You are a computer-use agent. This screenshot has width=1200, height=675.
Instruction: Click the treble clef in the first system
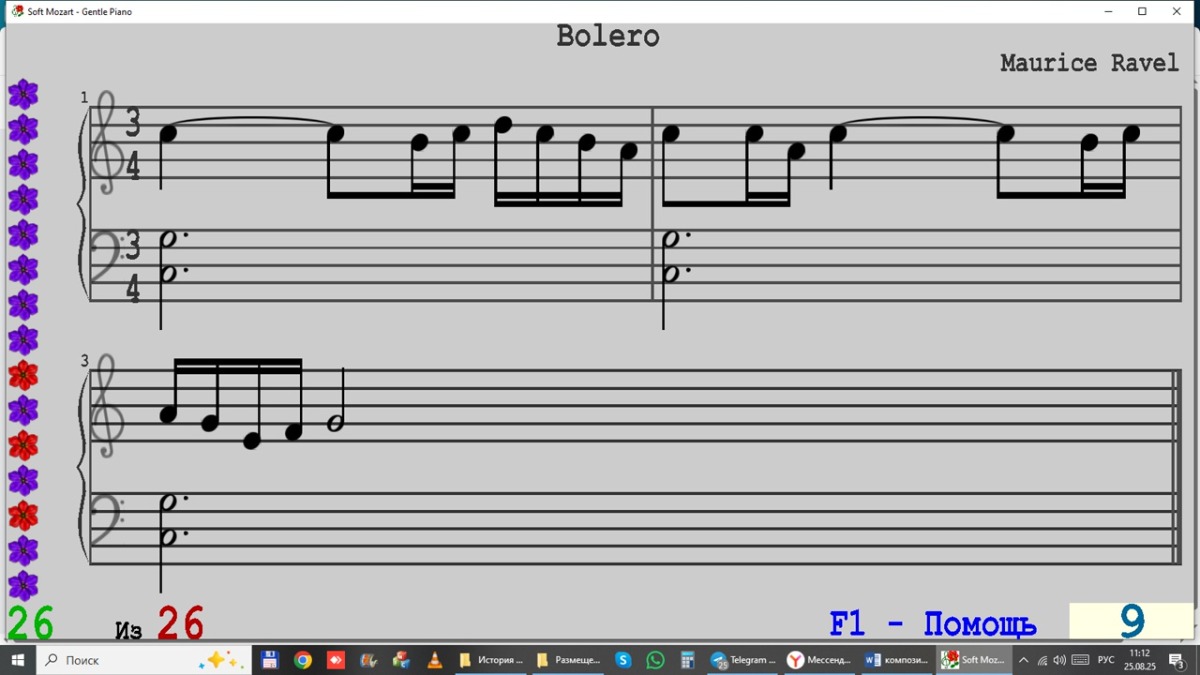click(105, 141)
